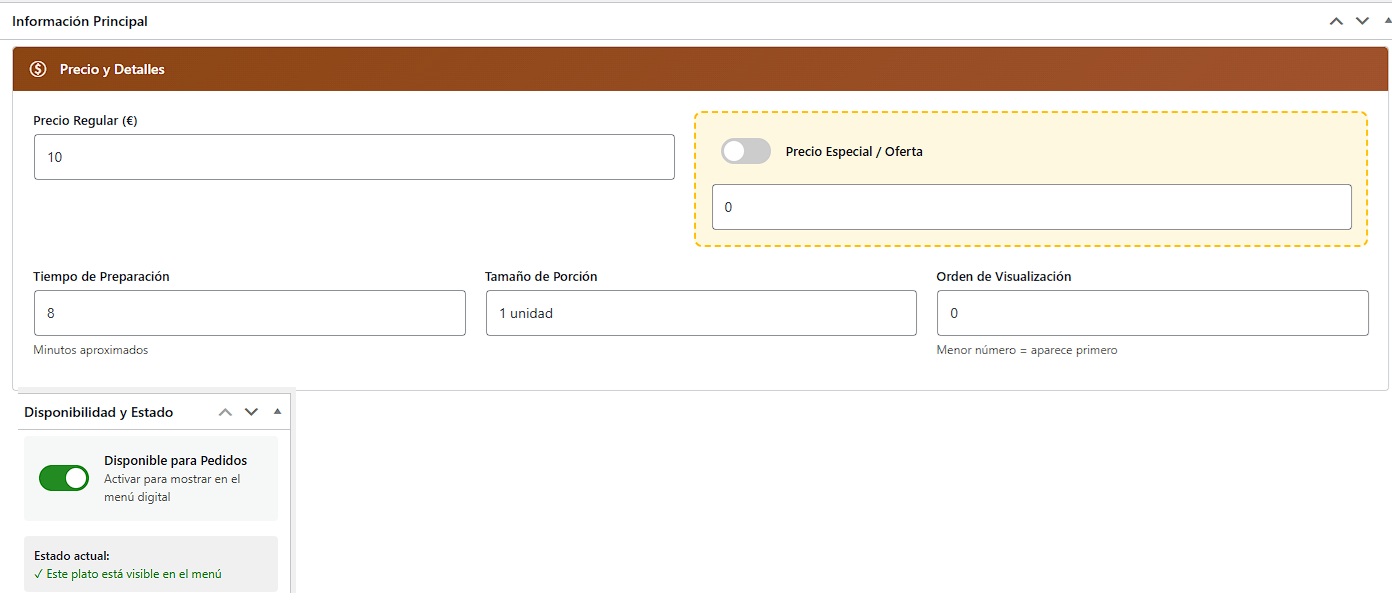Focus the Orden de Visualización field

[x=1152, y=313]
